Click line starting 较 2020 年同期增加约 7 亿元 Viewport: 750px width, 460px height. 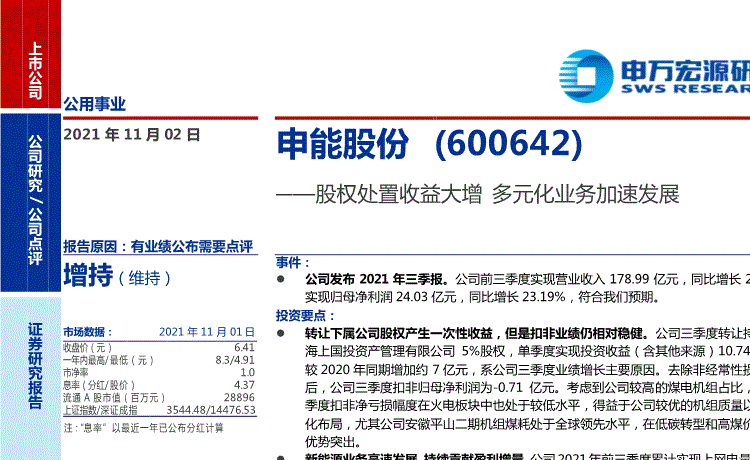(528, 370)
